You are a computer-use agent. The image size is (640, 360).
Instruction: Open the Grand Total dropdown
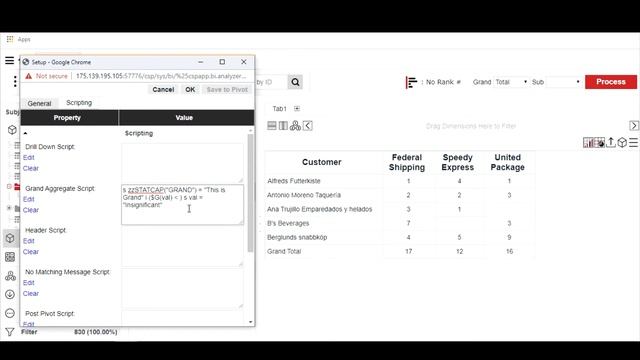(511, 82)
